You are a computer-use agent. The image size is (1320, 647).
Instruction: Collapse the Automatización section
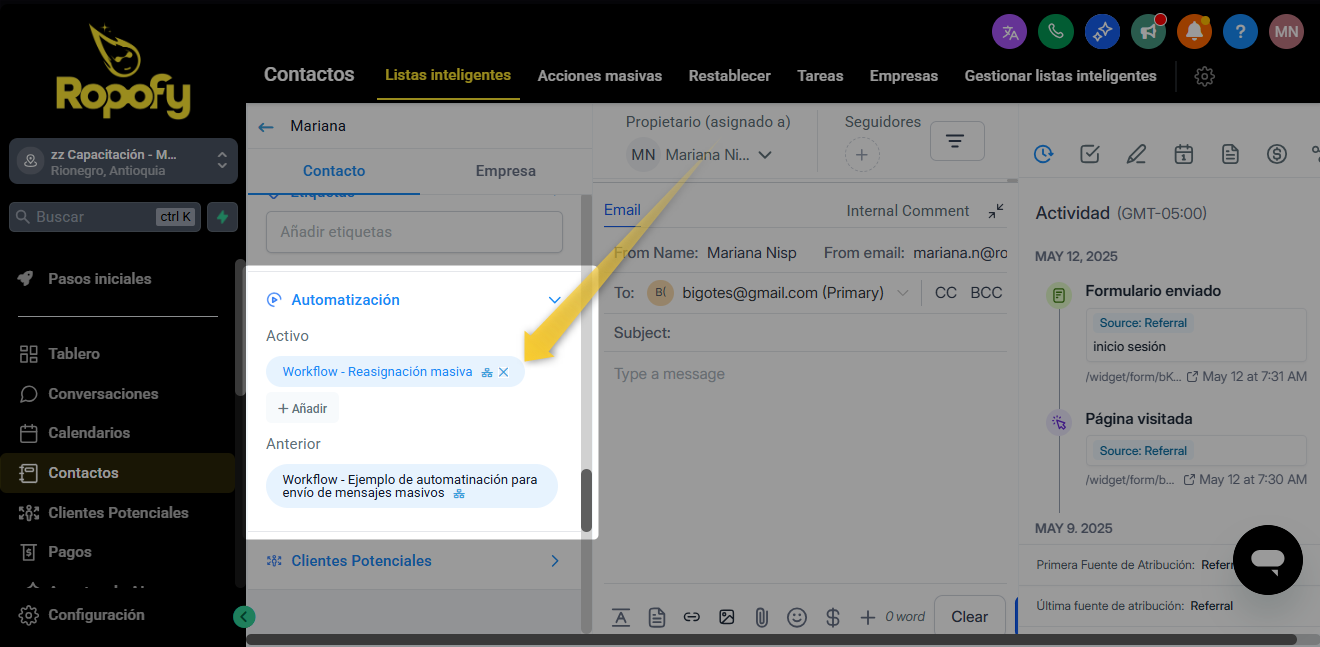click(x=554, y=300)
